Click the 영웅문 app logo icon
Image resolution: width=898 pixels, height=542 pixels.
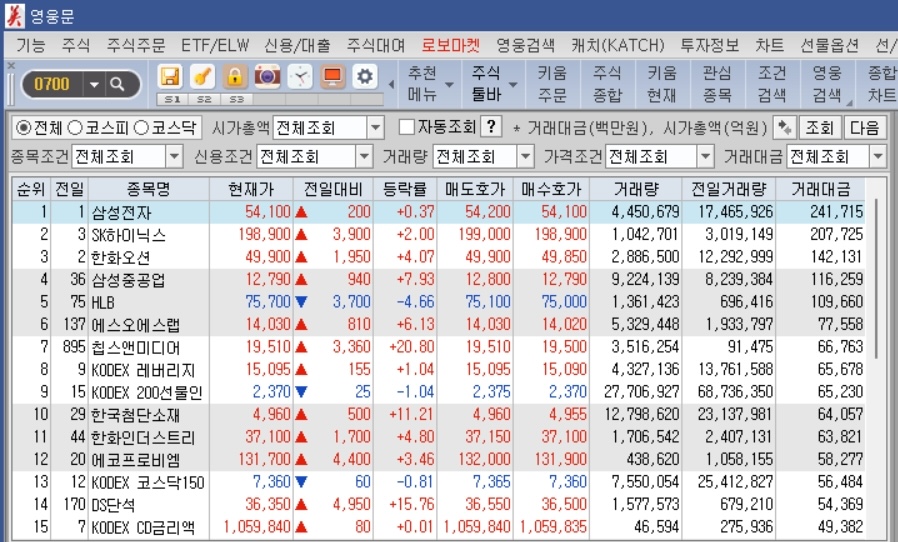click(x=14, y=15)
